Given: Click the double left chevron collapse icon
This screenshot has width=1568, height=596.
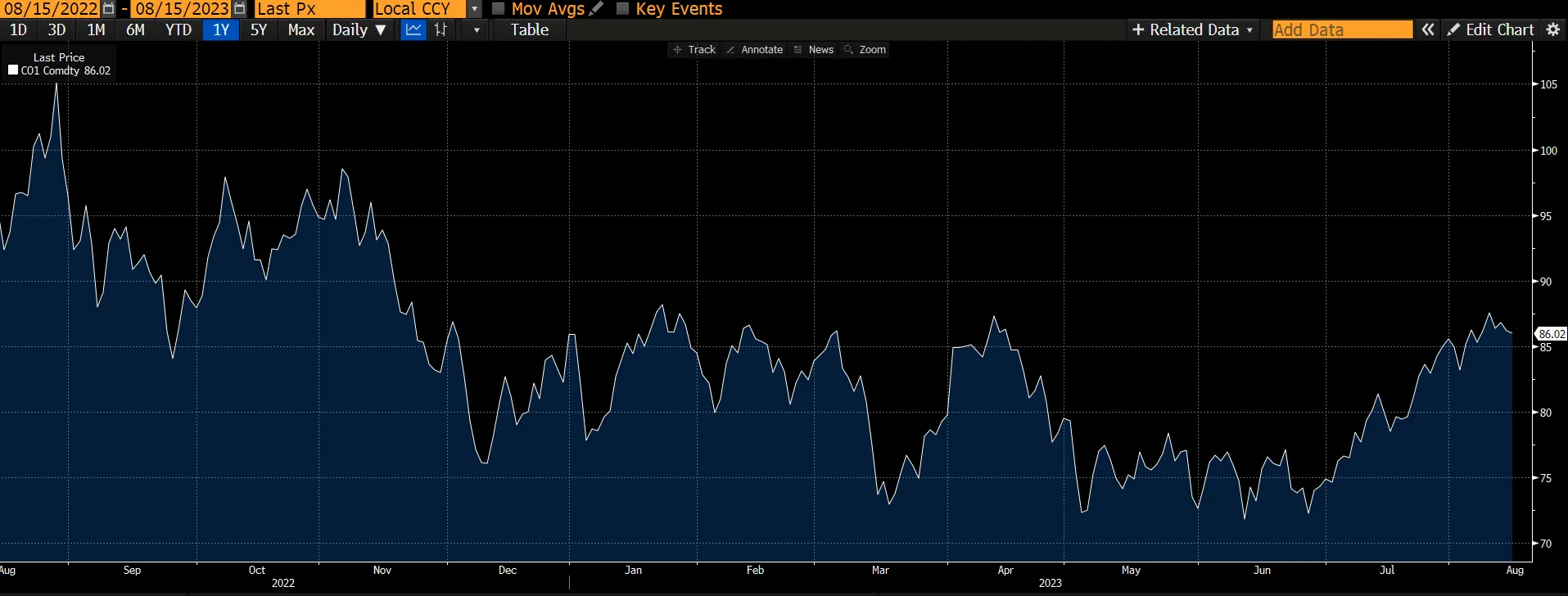Looking at the screenshot, I should point(1428,29).
